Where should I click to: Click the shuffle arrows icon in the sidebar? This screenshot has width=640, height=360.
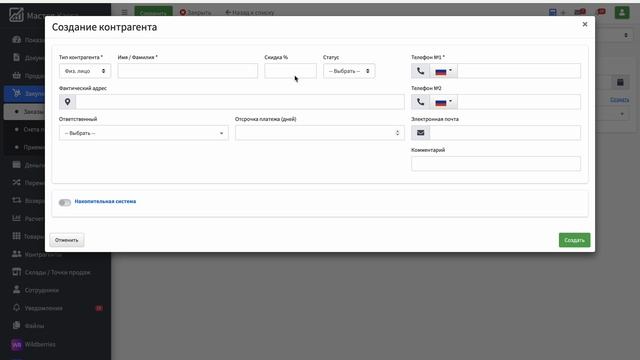coord(16,182)
